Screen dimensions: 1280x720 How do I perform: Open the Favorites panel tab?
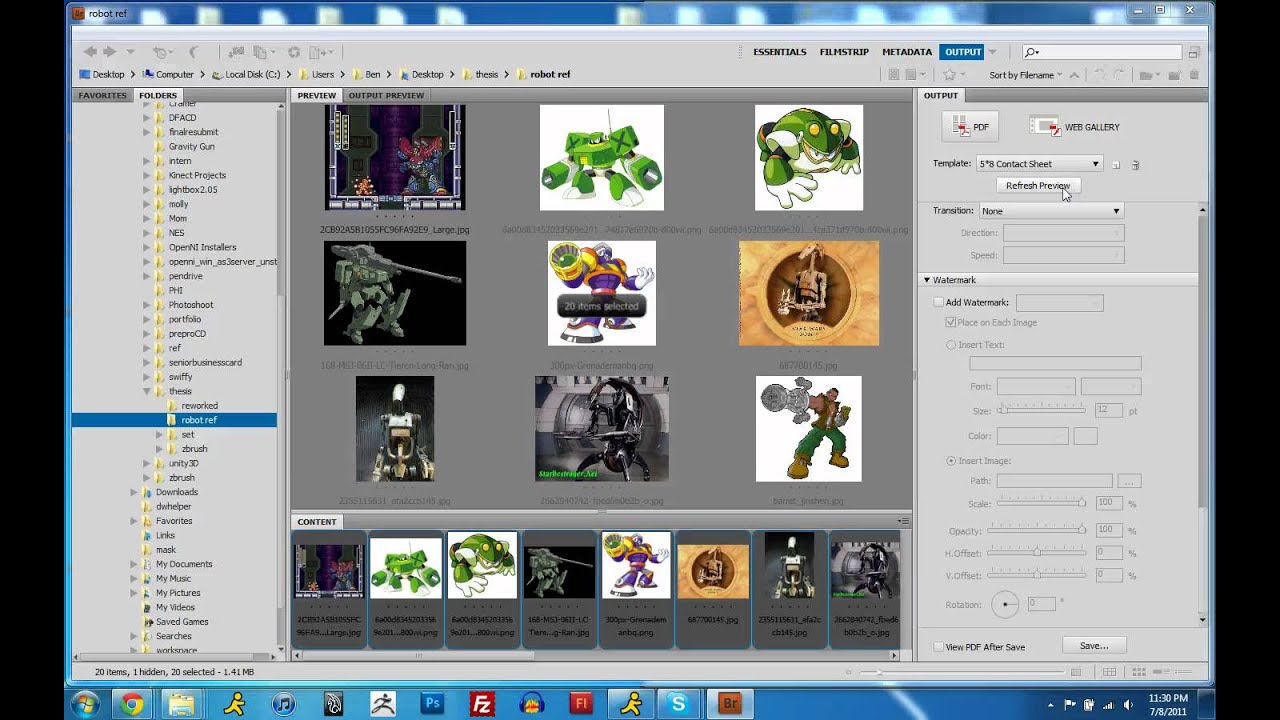click(x=102, y=96)
